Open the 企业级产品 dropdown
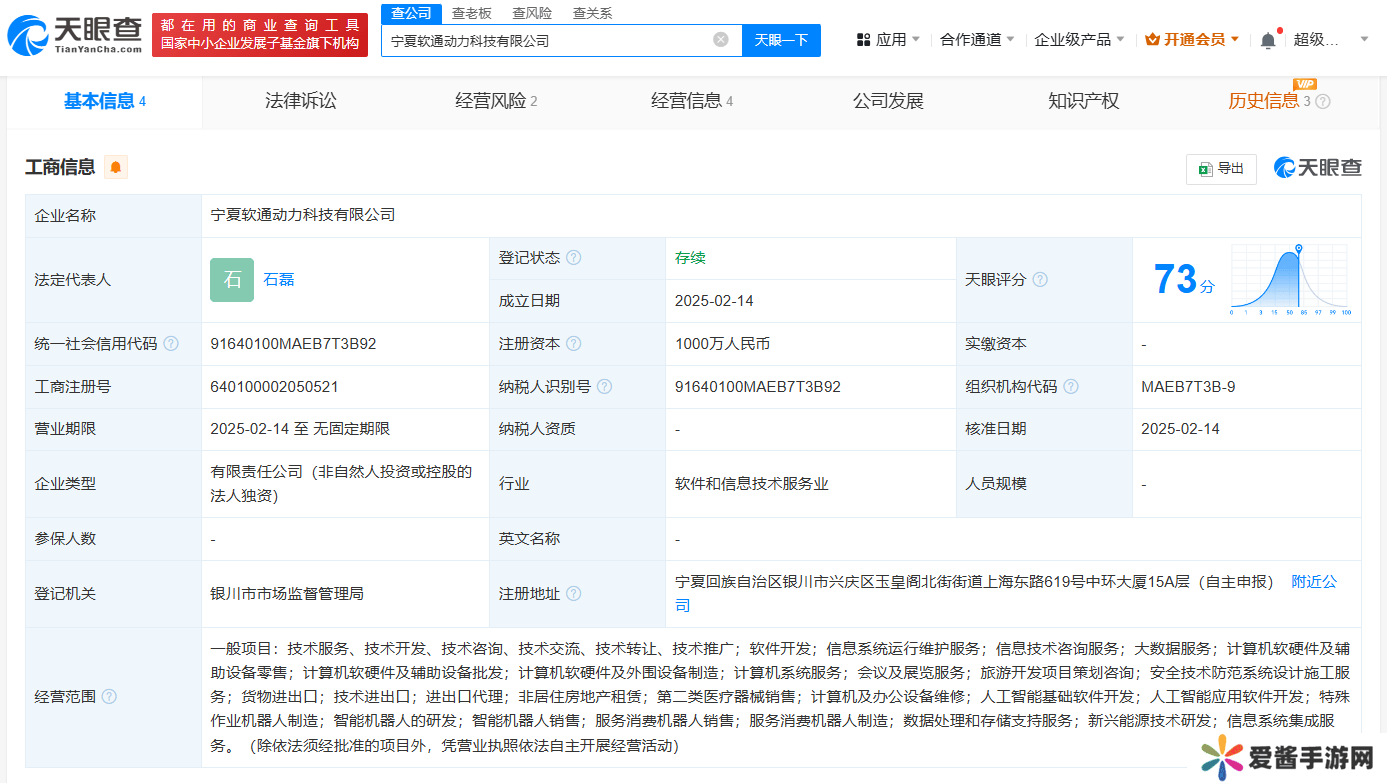 [x=1078, y=40]
